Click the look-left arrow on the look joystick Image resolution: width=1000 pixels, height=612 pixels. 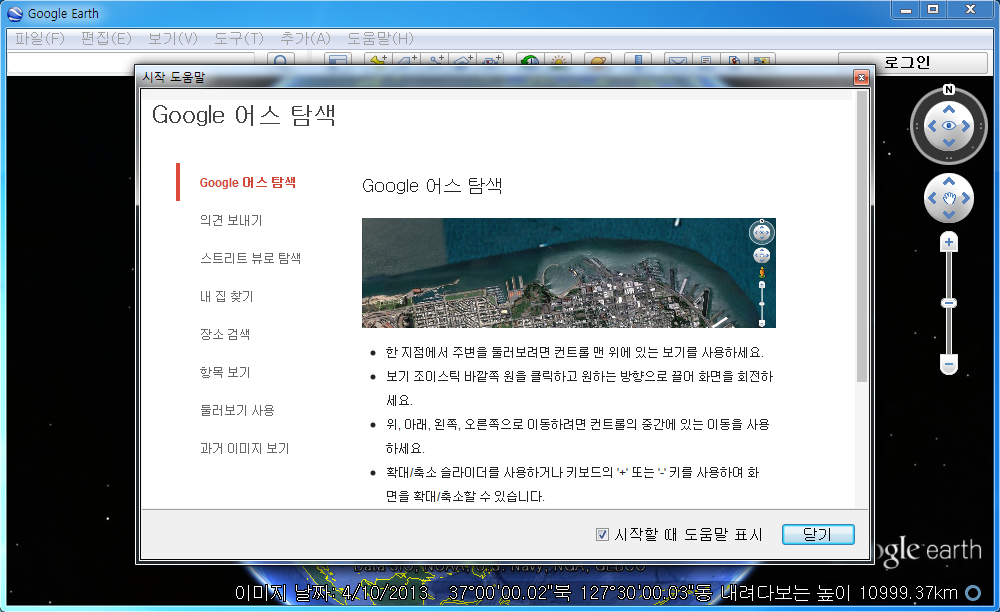click(932, 126)
